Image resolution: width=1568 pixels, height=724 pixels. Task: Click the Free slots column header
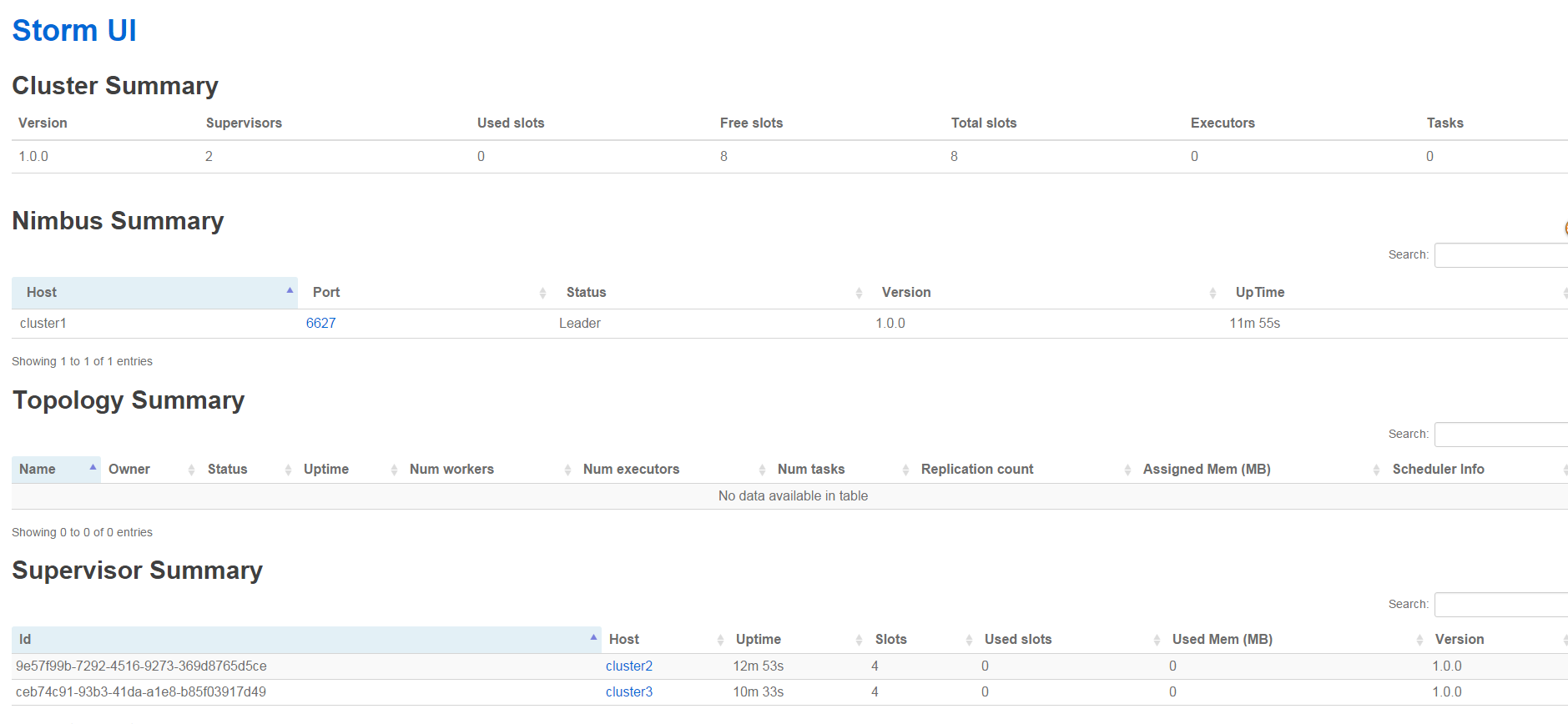click(x=751, y=123)
